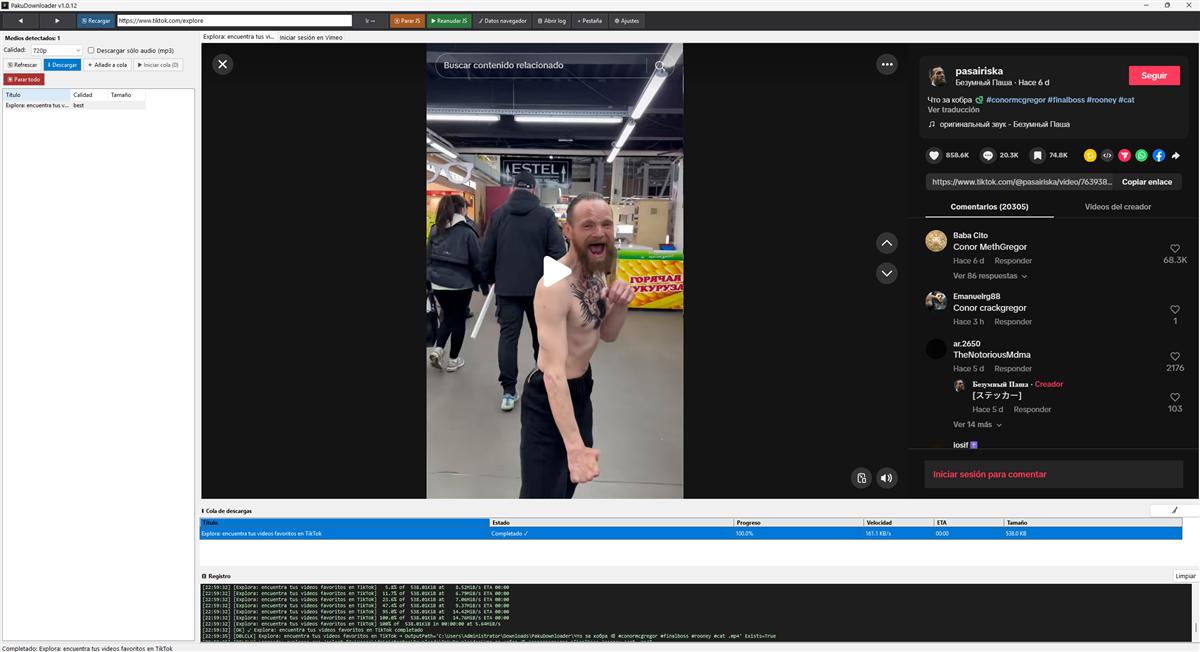
Task: Click the magnifier search icon
Action: coord(660,66)
